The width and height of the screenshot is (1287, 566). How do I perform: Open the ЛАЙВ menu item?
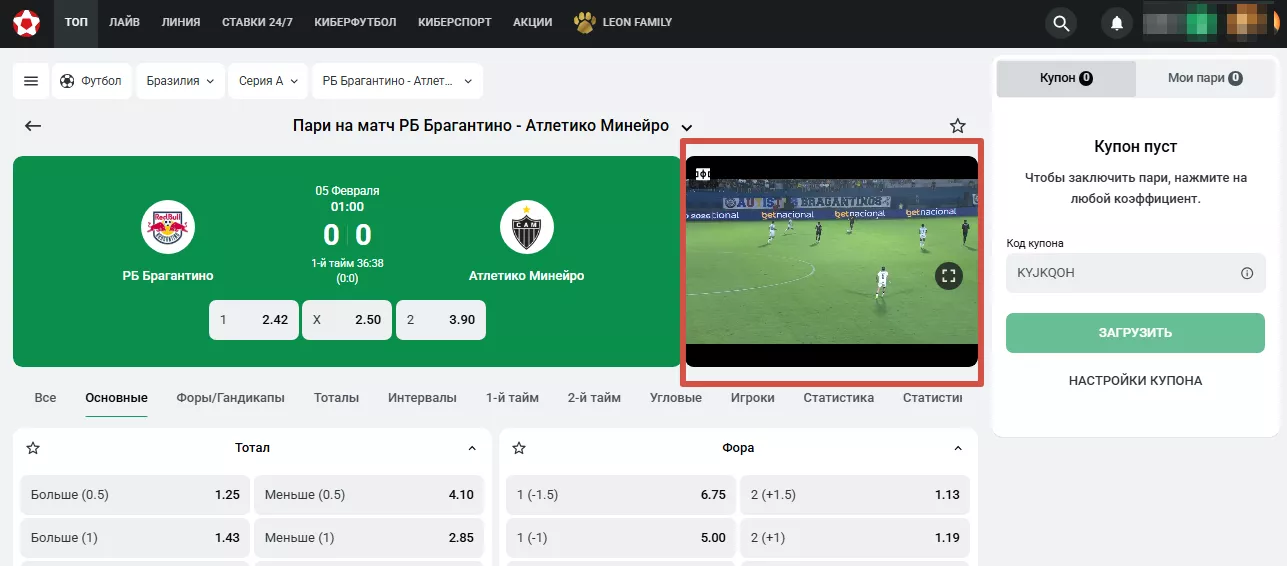coord(125,22)
